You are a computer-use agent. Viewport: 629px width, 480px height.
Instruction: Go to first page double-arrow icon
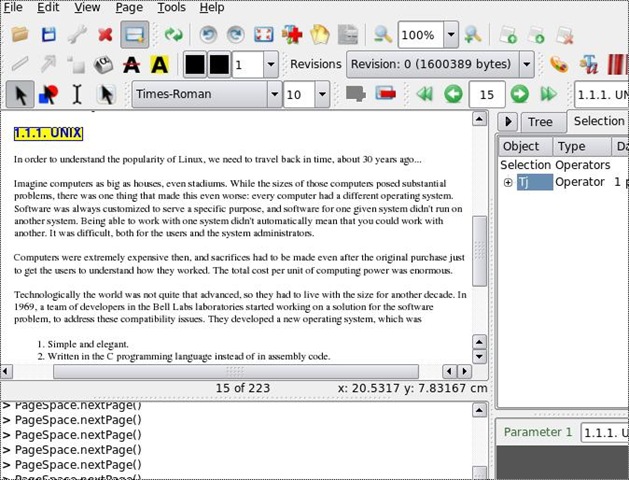(425, 94)
